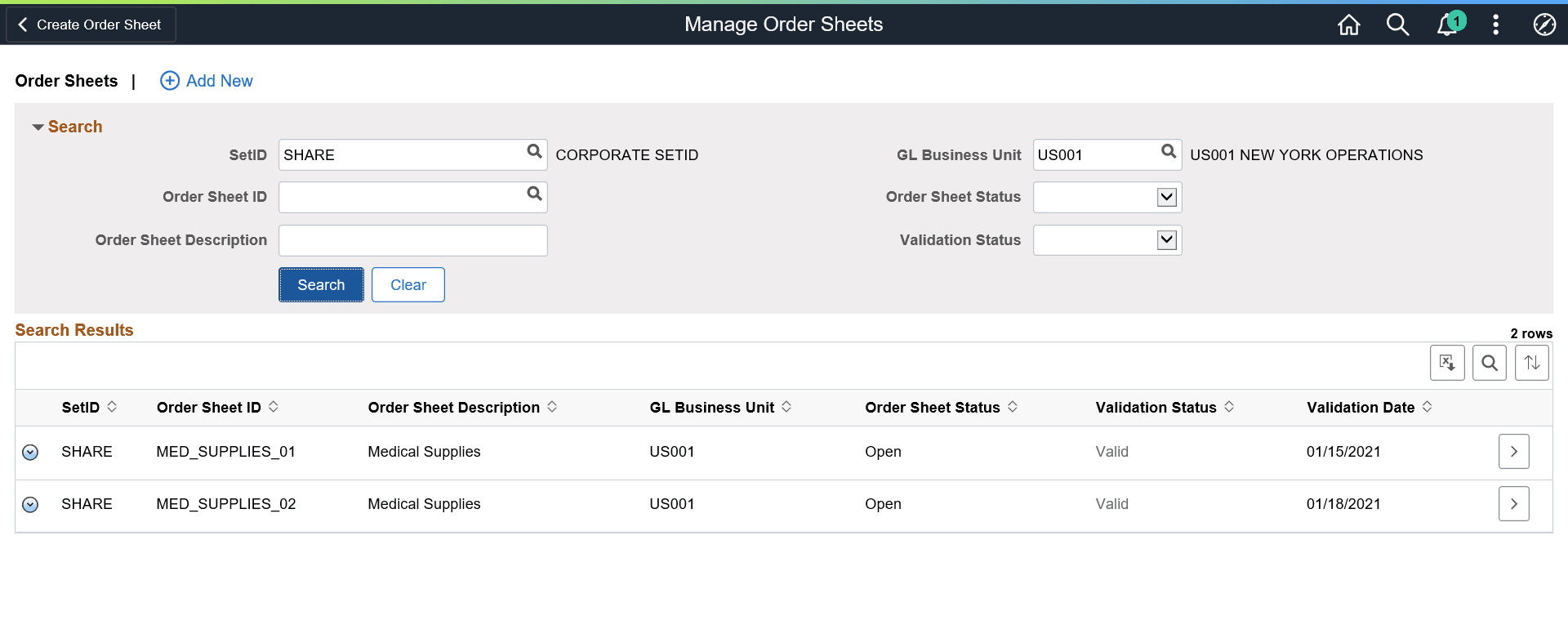The width and height of the screenshot is (1568, 625).
Task: Click Open status in MED_SUPPLIES_02 row
Action: tap(883, 504)
